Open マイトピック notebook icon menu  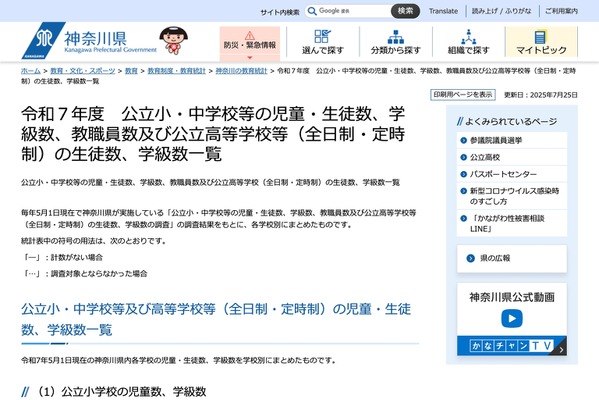point(541,42)
